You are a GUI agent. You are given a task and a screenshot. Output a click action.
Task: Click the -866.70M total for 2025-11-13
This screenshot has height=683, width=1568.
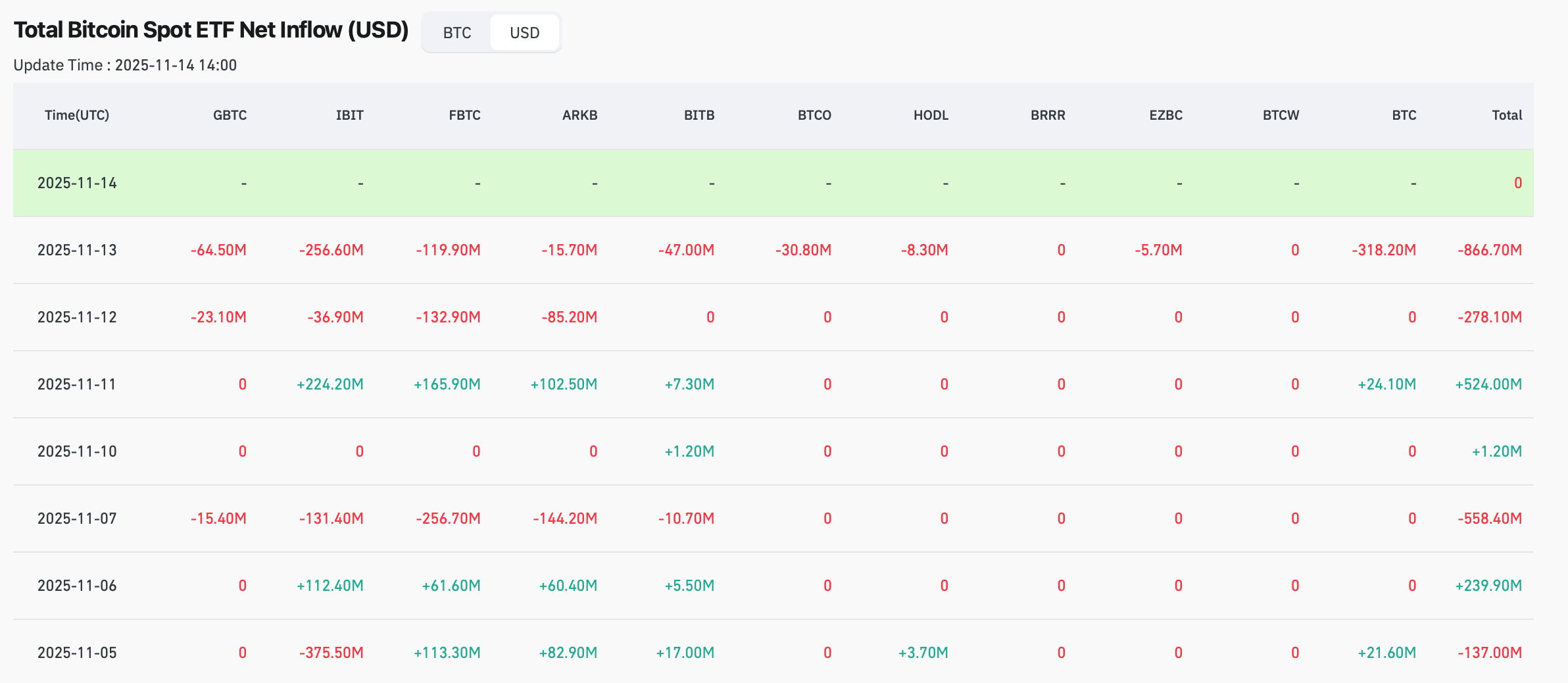tap(1490, 250)
